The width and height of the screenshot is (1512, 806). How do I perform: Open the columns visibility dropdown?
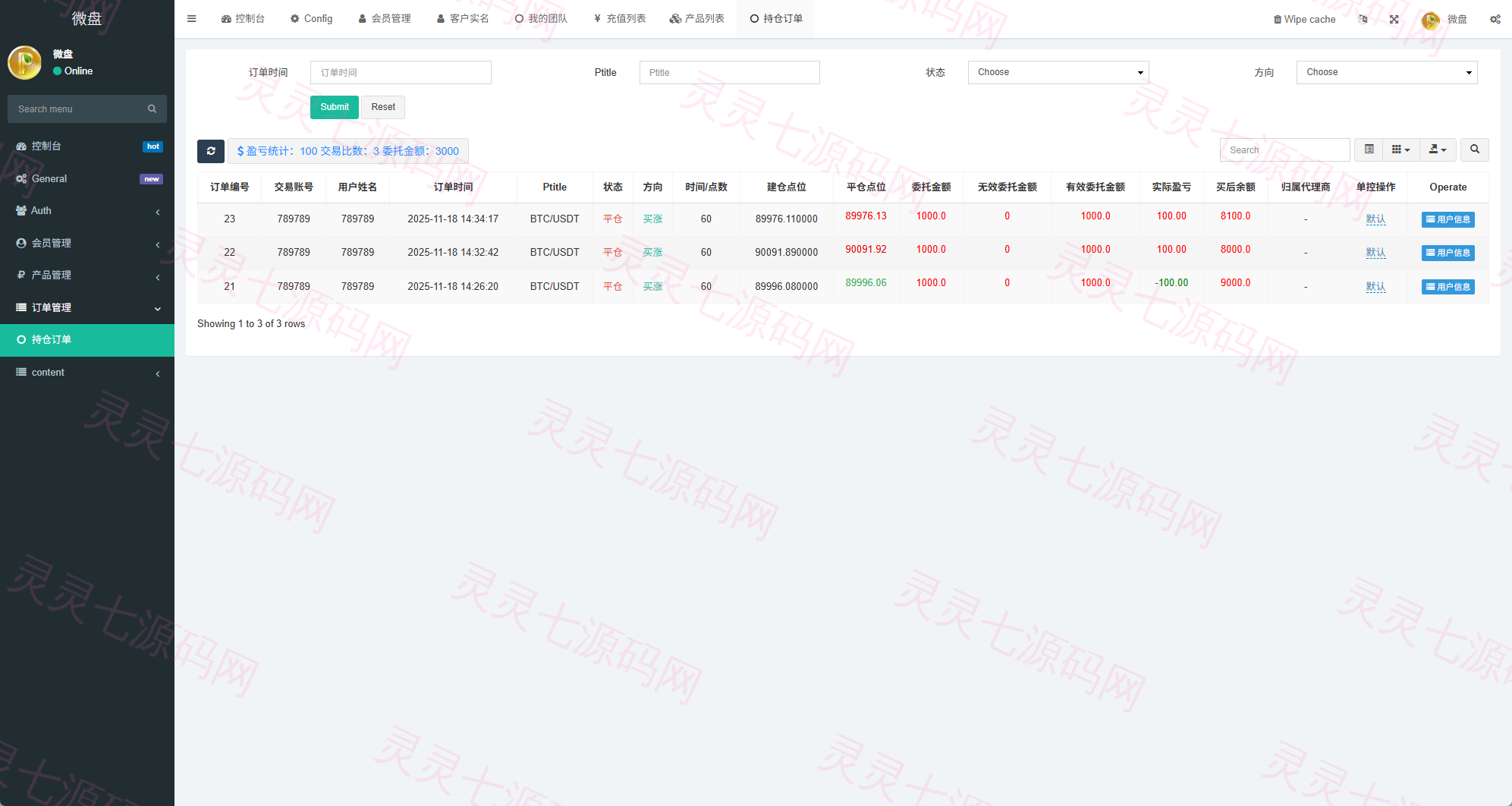click(1400, 150)
